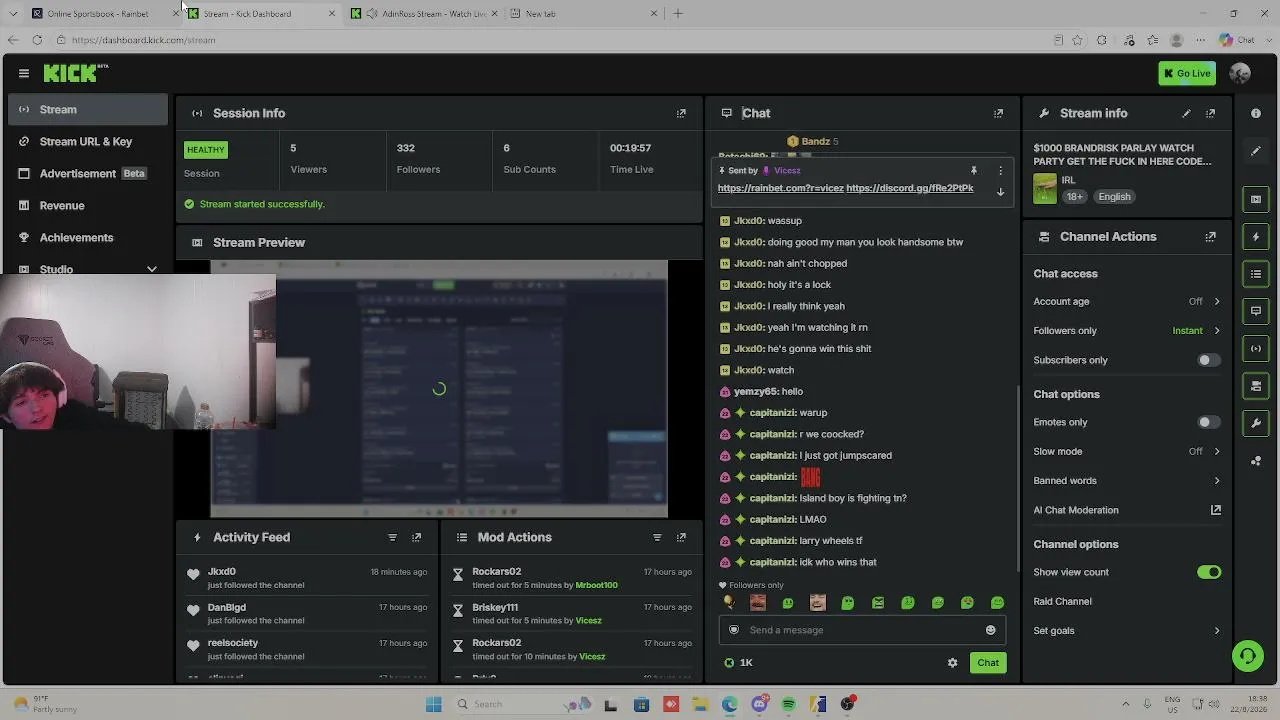The height and width of the screenshot is (720, 1280).
Task: Open Discord from the taskbar
Action: [x=759, y=704]
